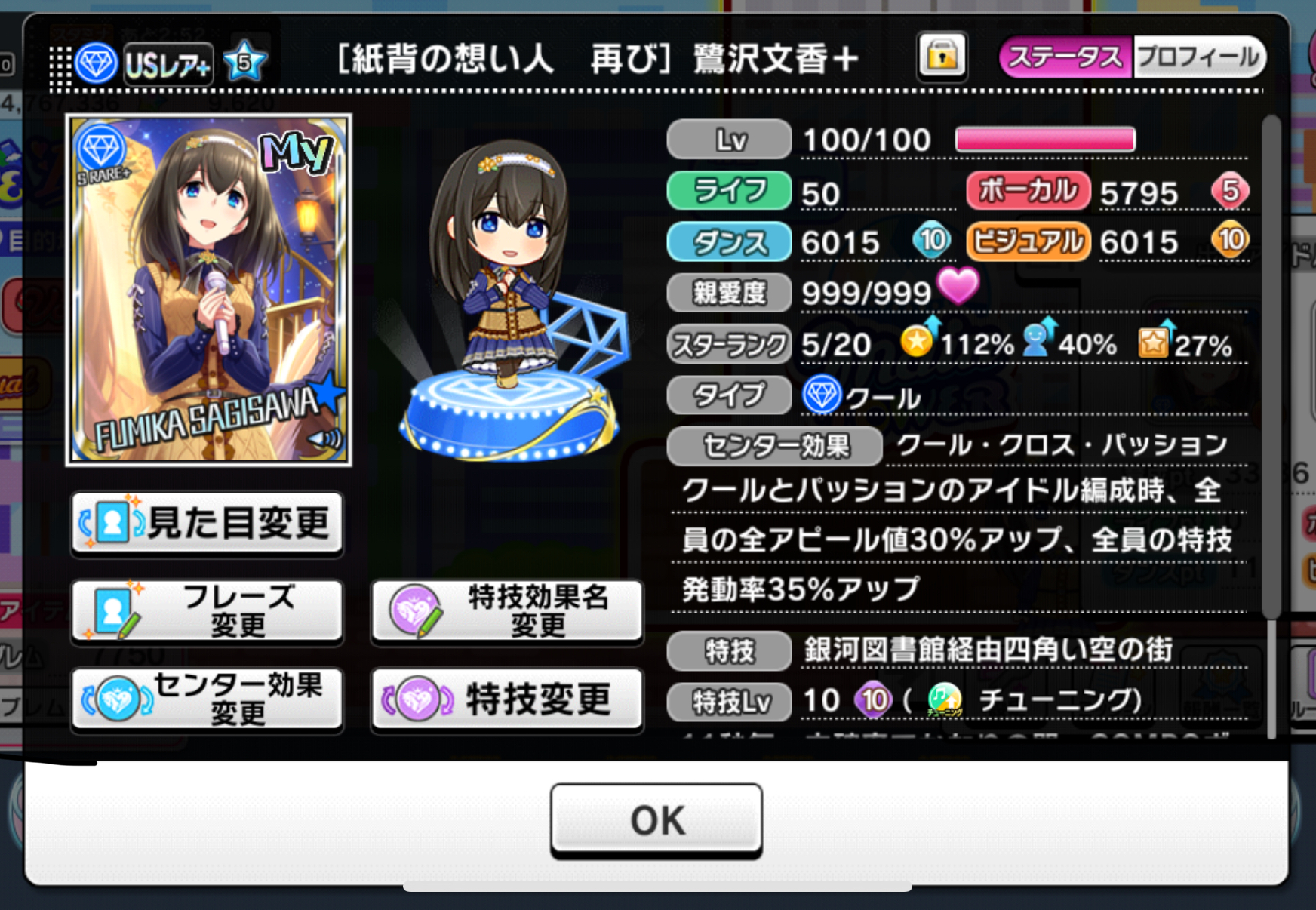Tap the dance potential 10 badge

(932, 241)
